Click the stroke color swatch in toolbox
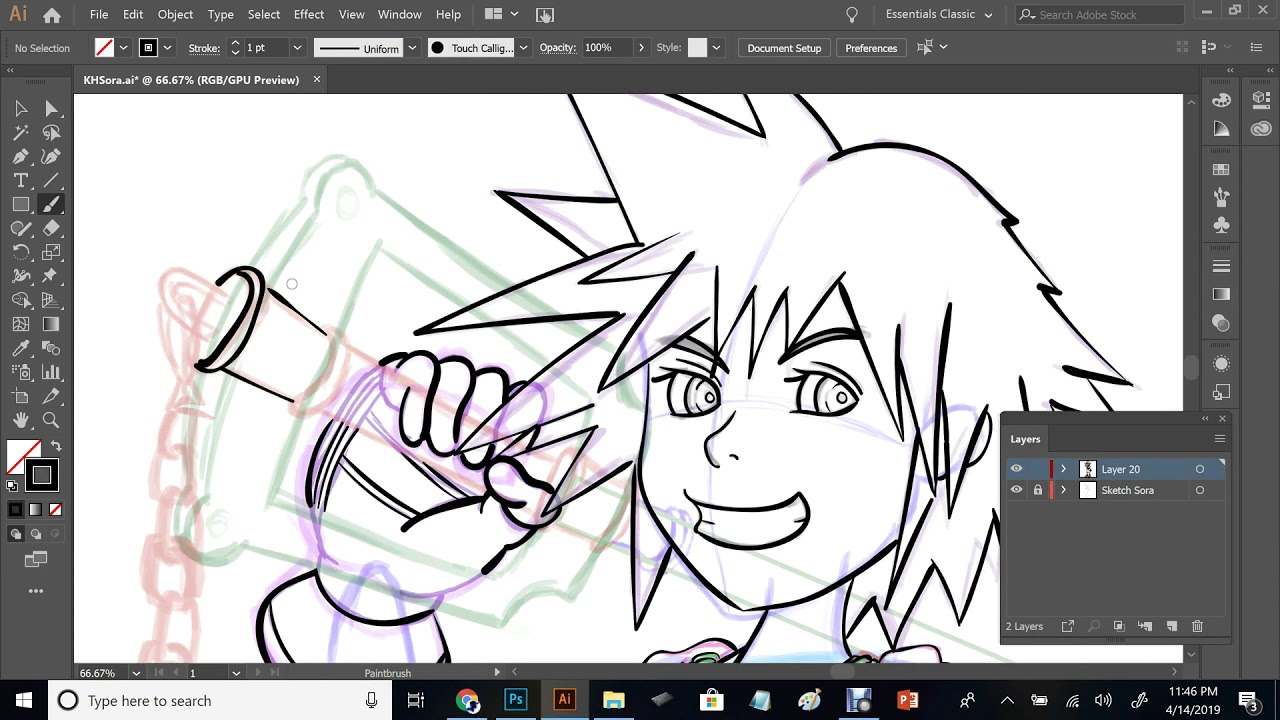 coord(41,475)
